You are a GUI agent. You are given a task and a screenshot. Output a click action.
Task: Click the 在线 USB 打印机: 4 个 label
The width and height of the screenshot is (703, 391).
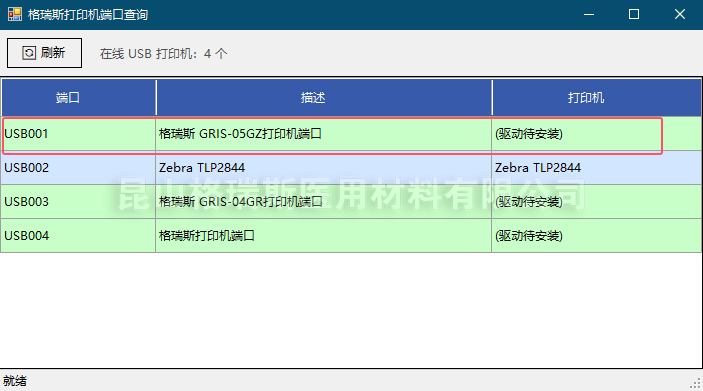click(x=164, y=54)
